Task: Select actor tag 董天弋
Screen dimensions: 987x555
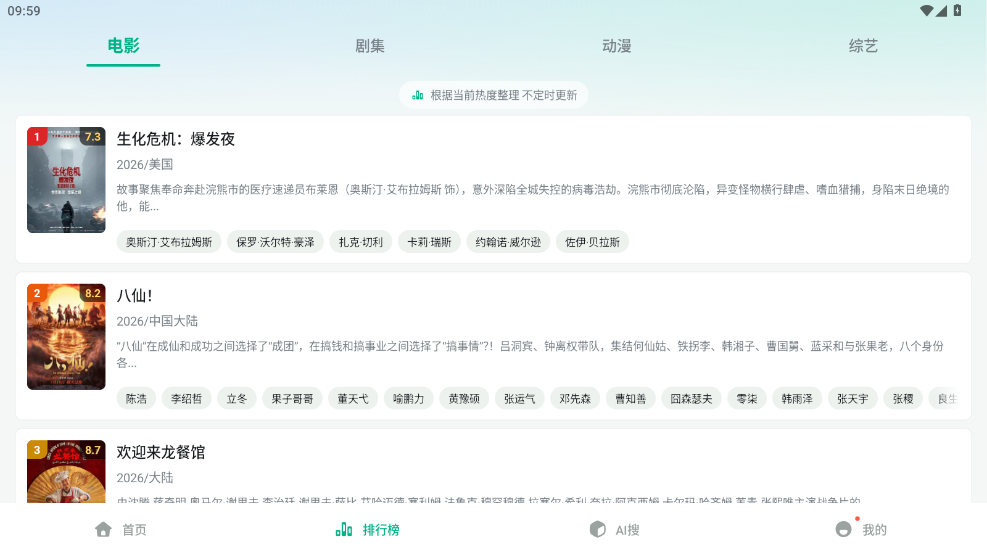Action: (x=353, y=399)
